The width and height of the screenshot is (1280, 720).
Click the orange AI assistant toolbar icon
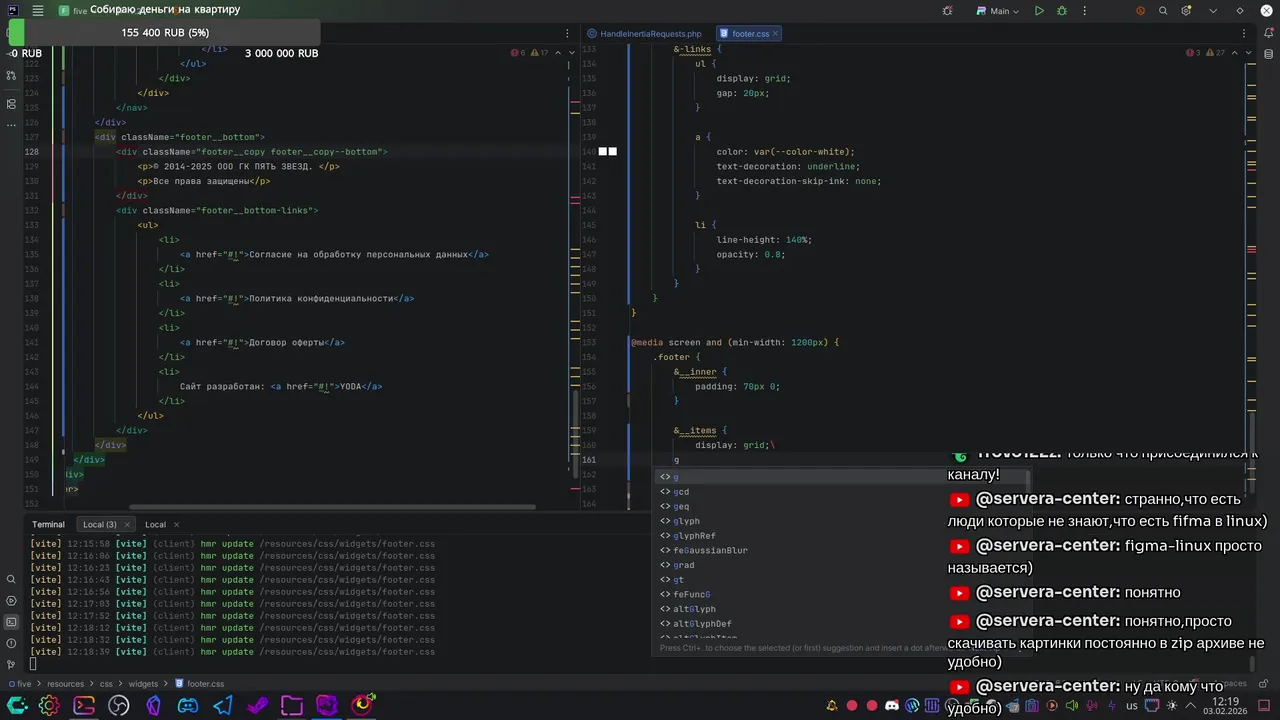tap(1140, 11)
